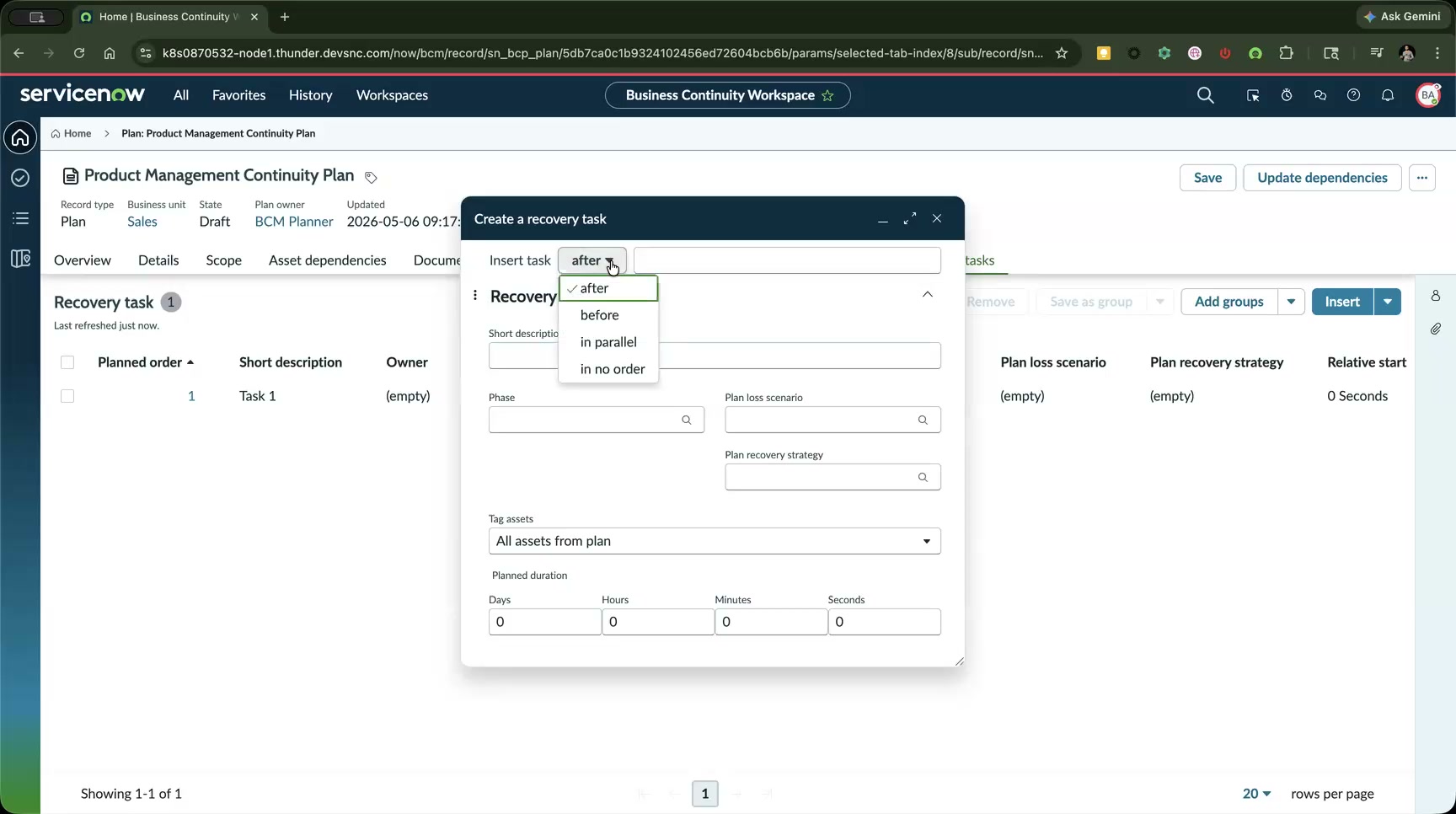Click the Ask Gemini button
The image size is (1456, 814).
[x=1403, y=17]
